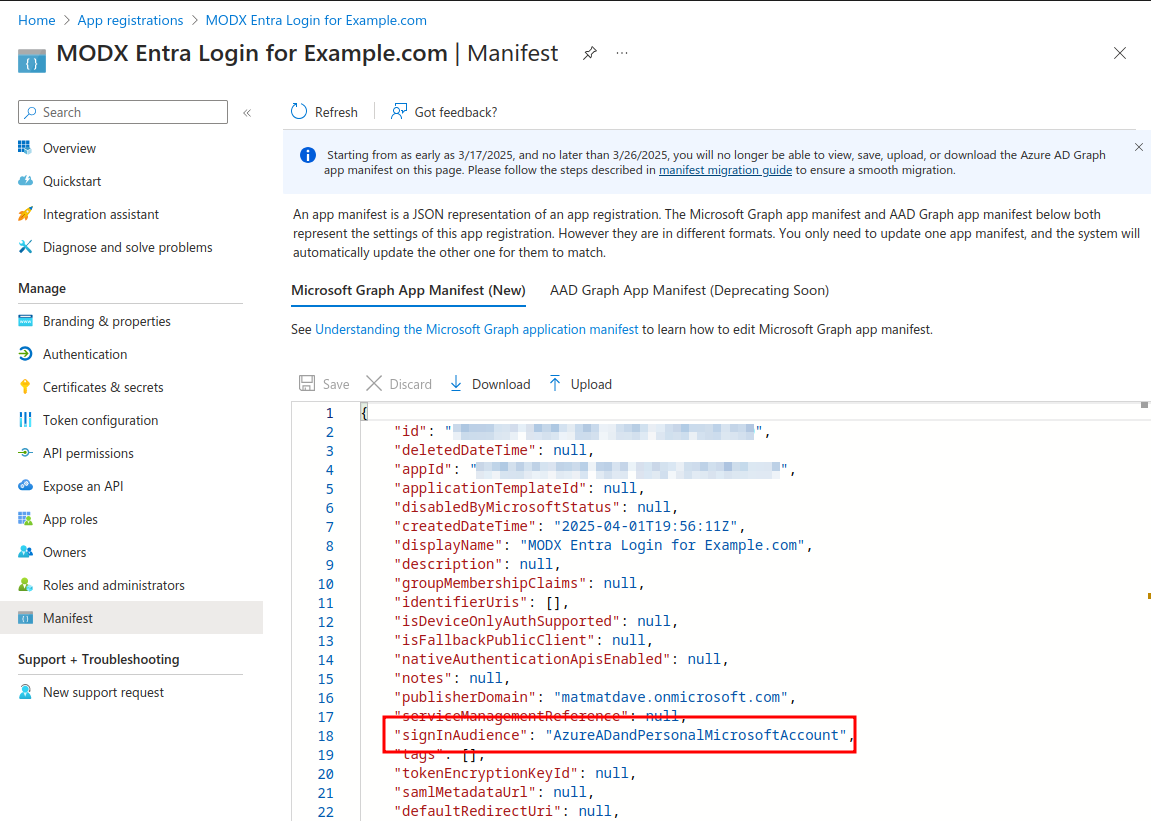Refresh the manifest page
The height and width of the screenshot is (821, 1151).
coord(324,112)
